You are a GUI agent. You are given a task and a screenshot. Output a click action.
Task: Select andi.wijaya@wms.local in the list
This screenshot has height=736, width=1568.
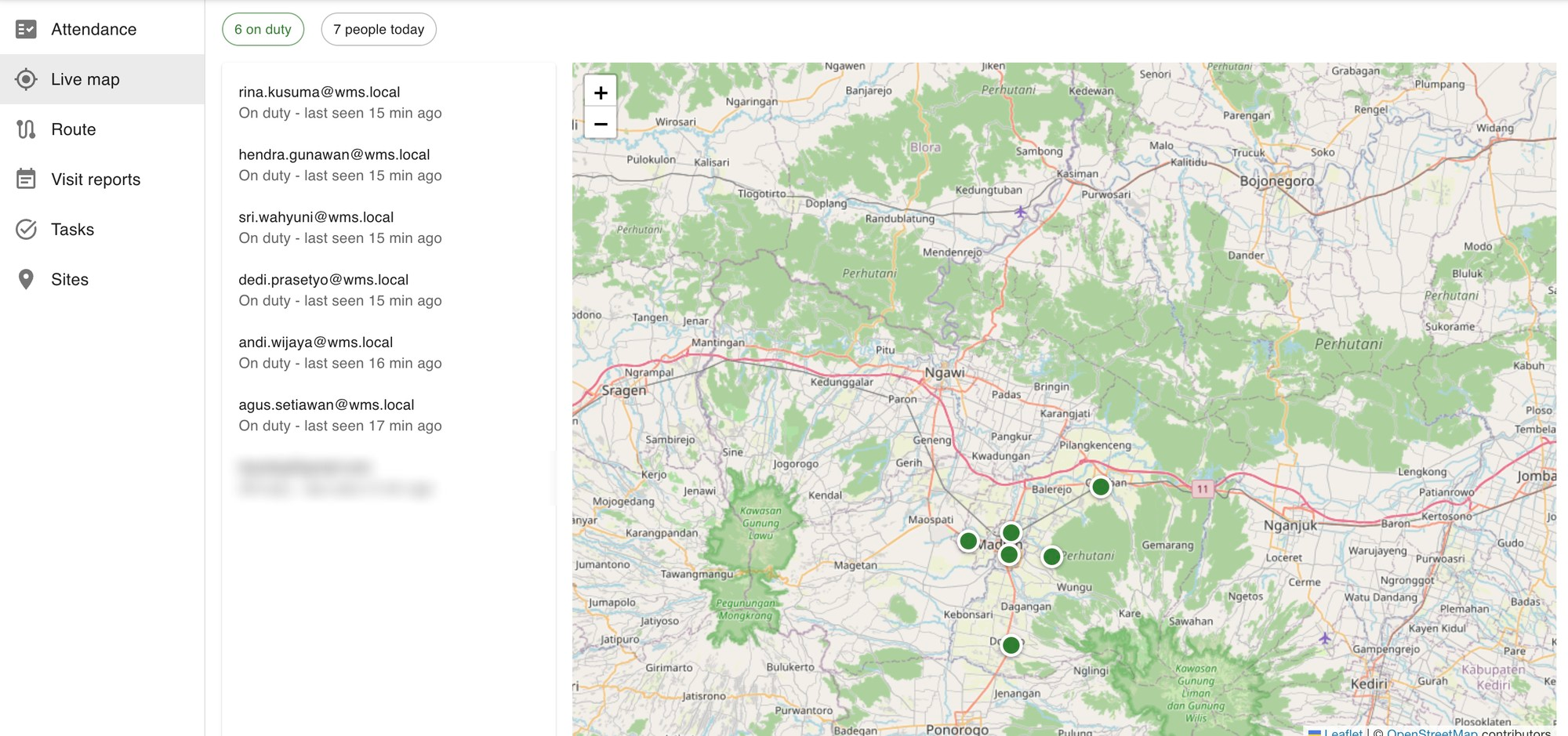(x=389, y=353)
